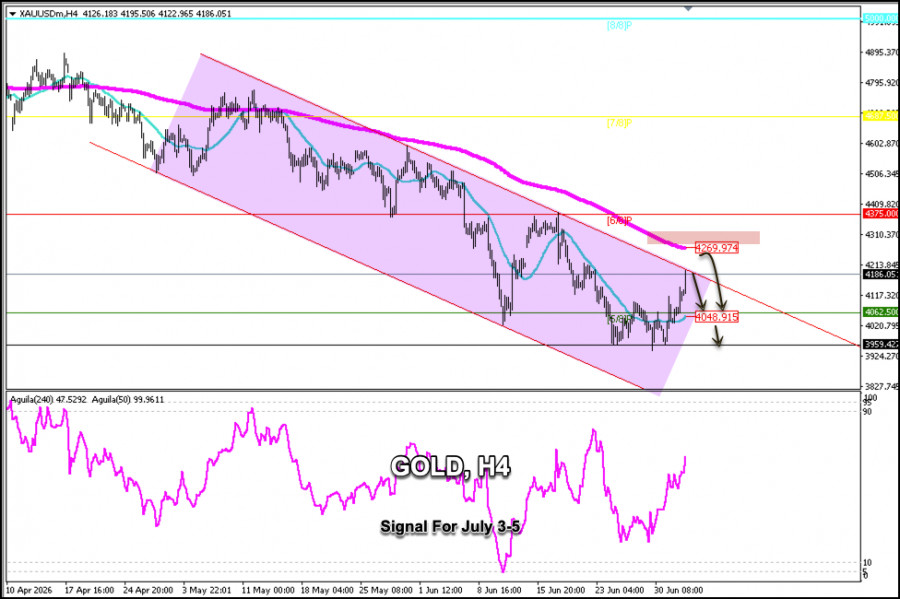Click the [5/8]P level label
Viewport: 900px width, 599px height.
tap(619, 318)
